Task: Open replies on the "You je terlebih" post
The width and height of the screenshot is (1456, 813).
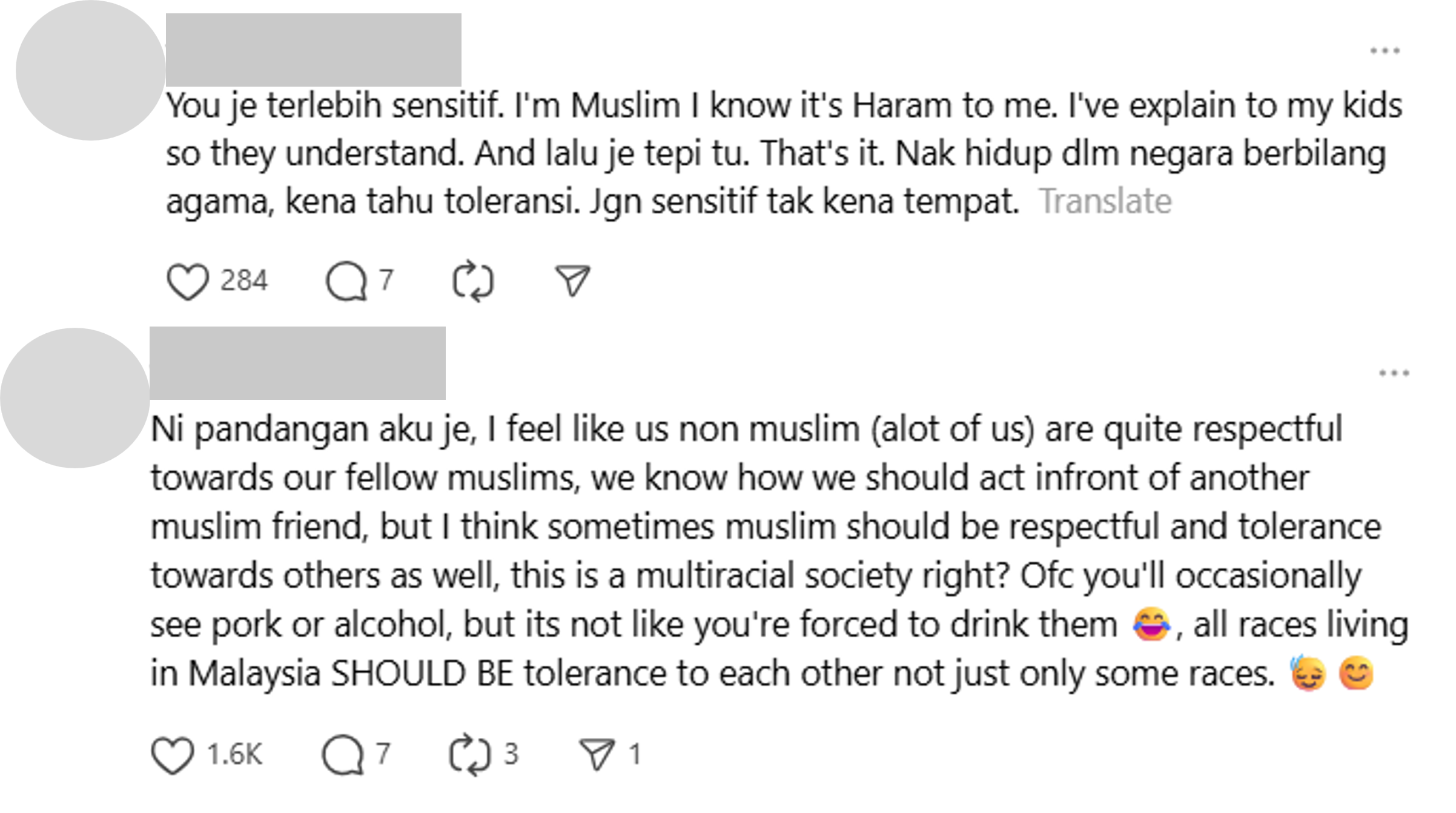Action: point(347,282)
